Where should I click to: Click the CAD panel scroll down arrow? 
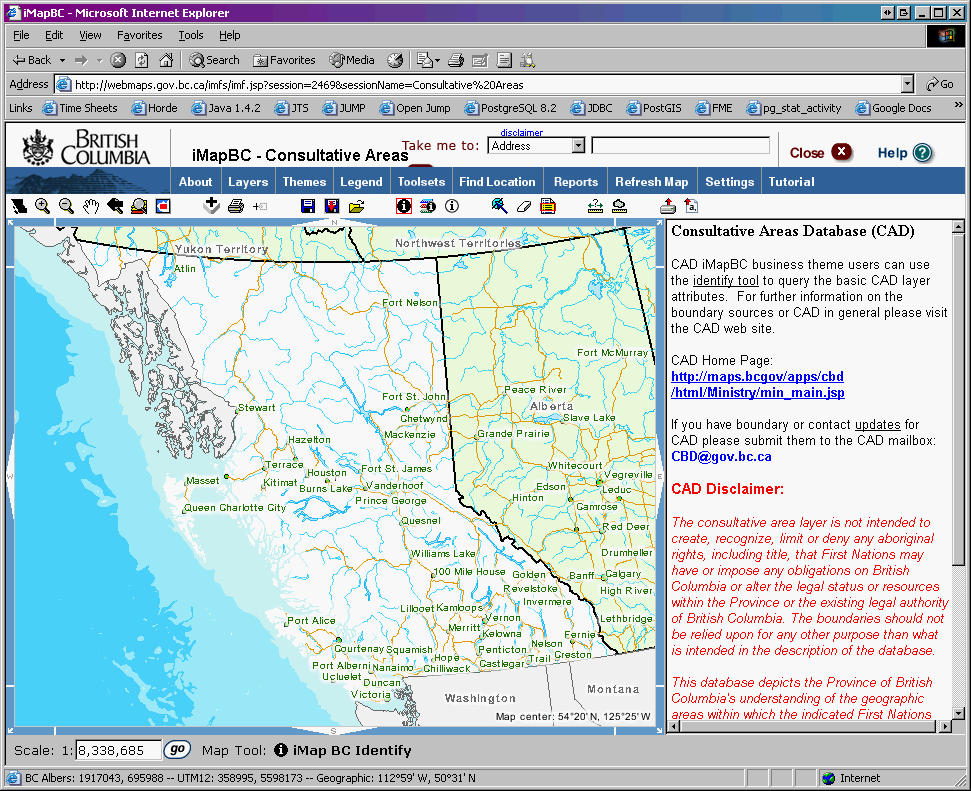[958, 714]
